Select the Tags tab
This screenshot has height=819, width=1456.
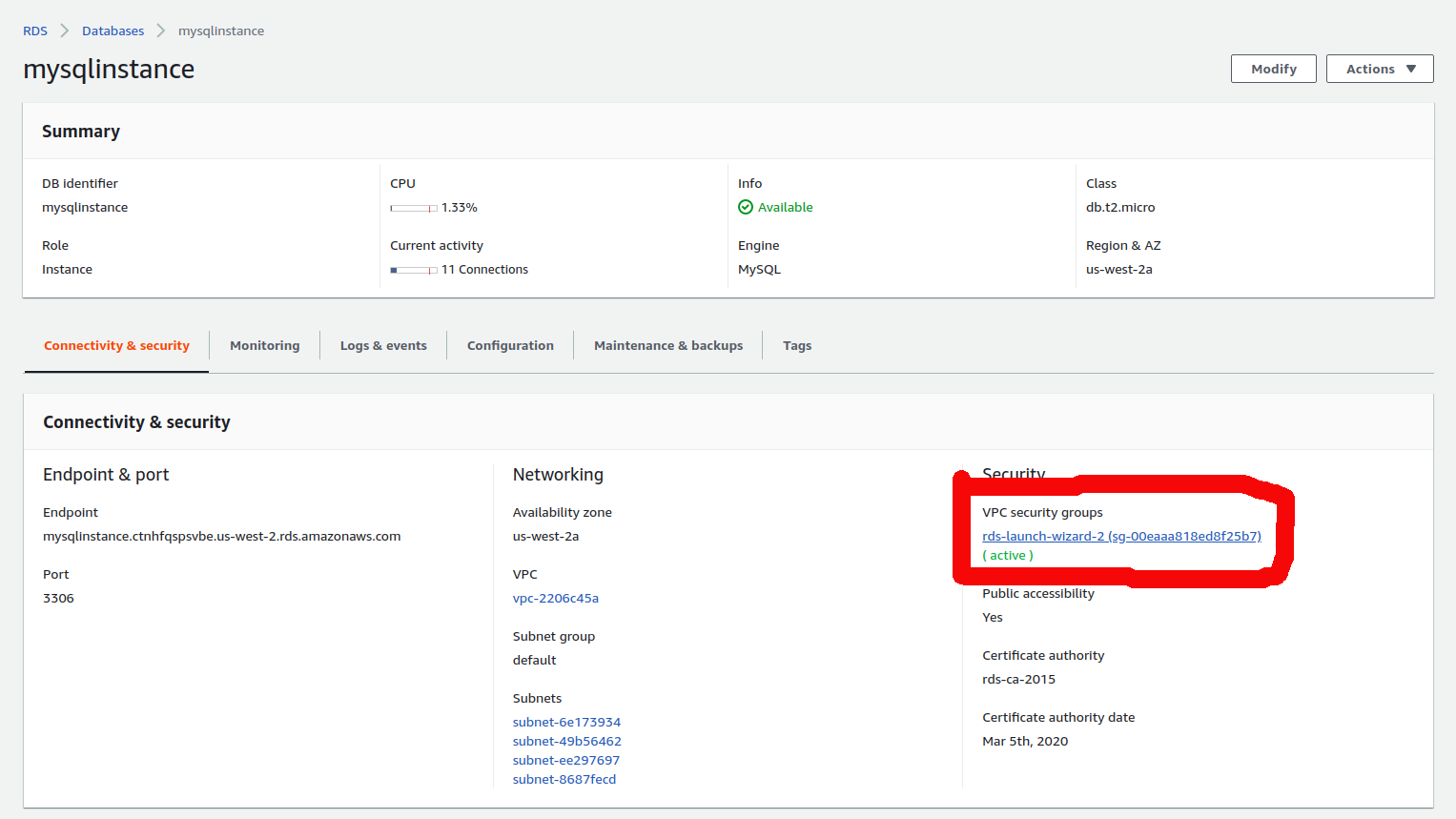797,345
